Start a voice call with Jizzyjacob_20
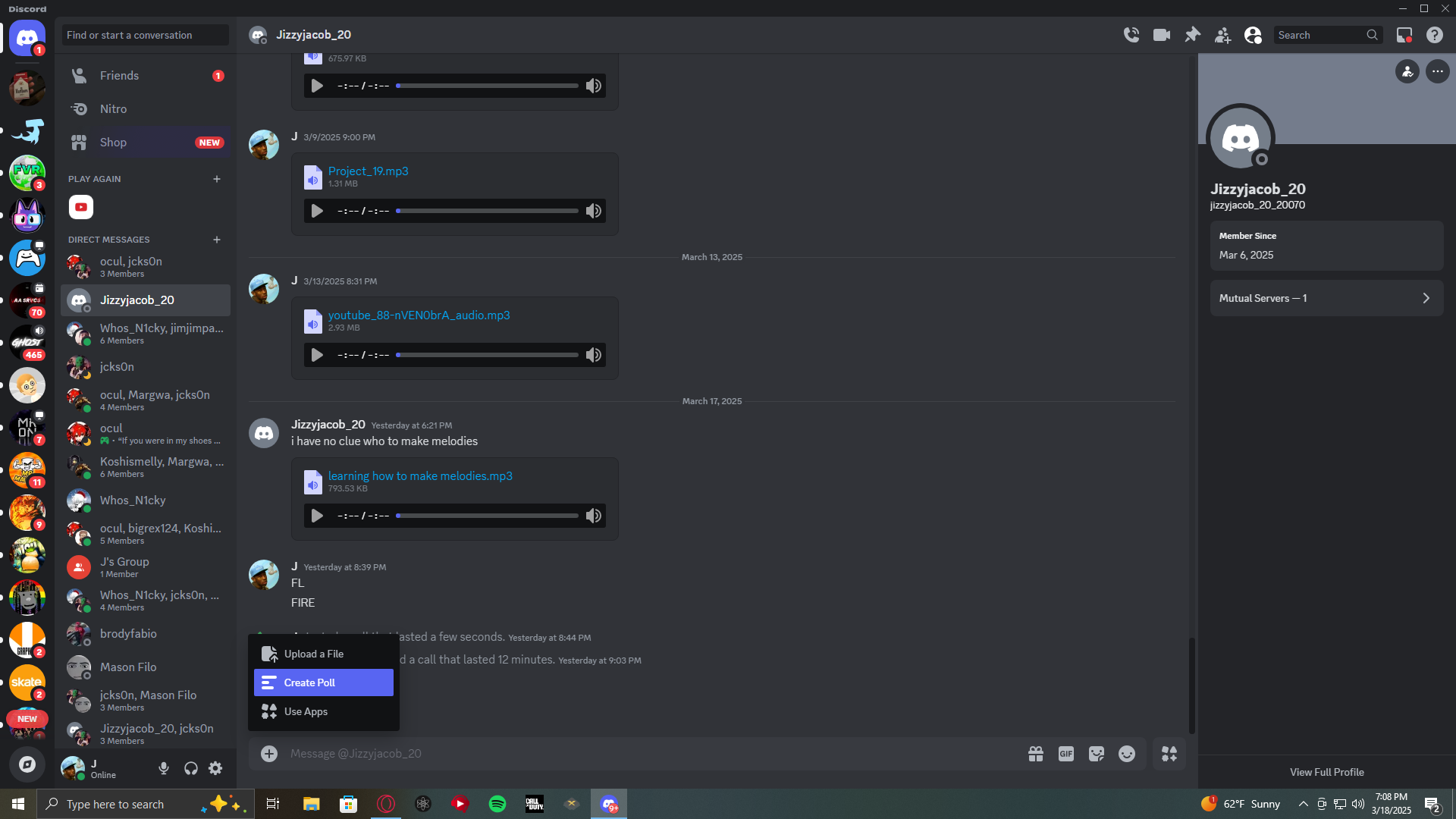1456x819 pixels. tap(1131, 35)
